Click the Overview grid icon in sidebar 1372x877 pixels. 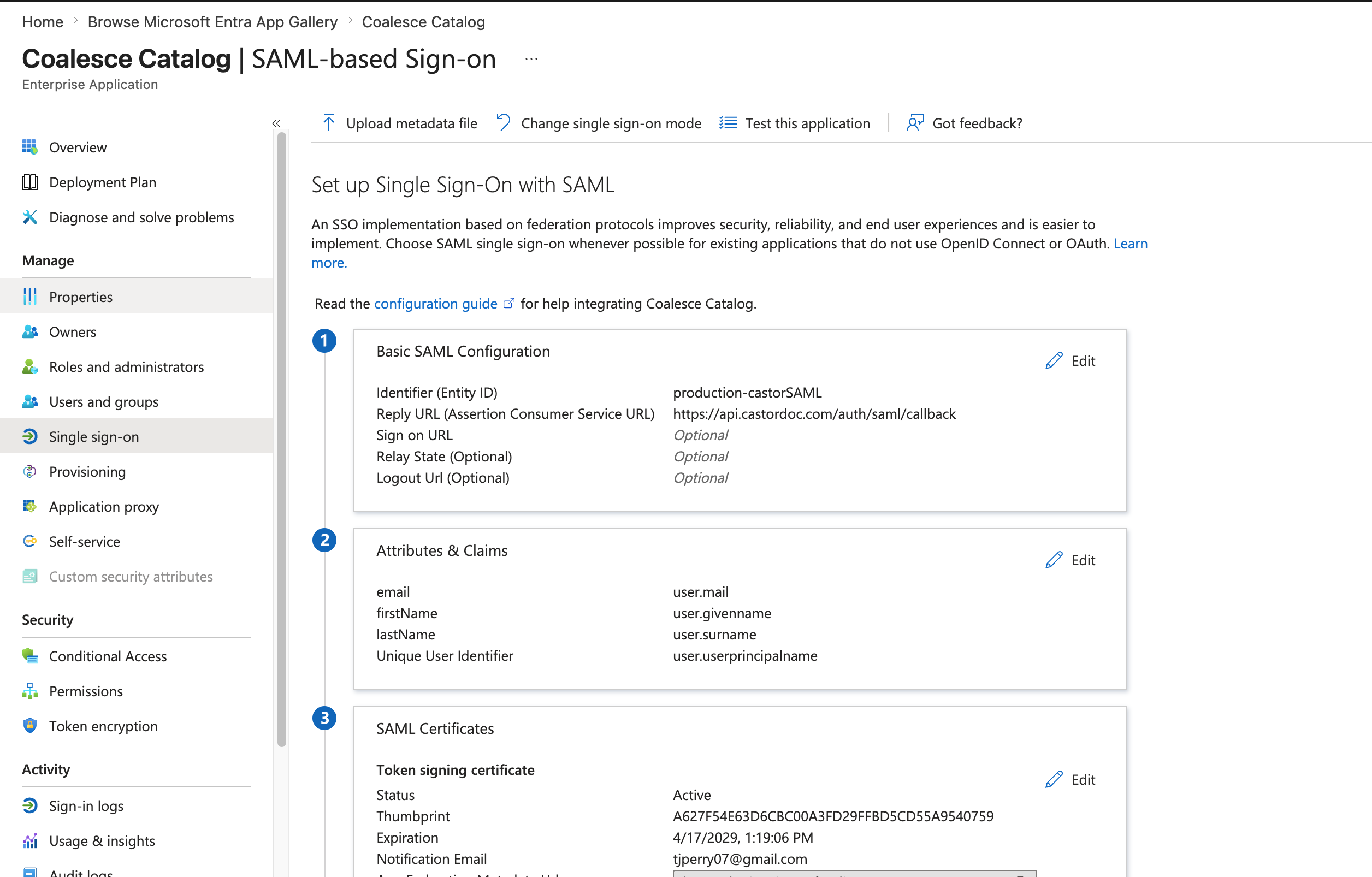point(29,147)
